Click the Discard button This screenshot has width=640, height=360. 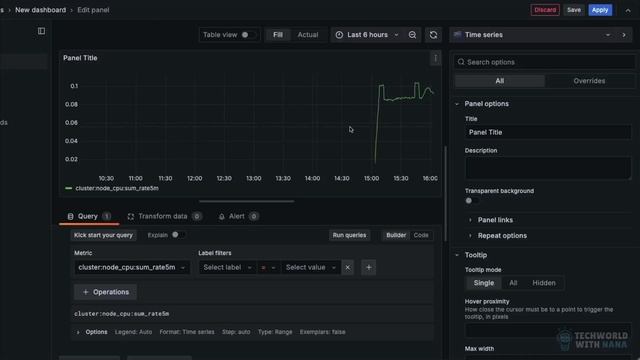(x=545, y=10)
